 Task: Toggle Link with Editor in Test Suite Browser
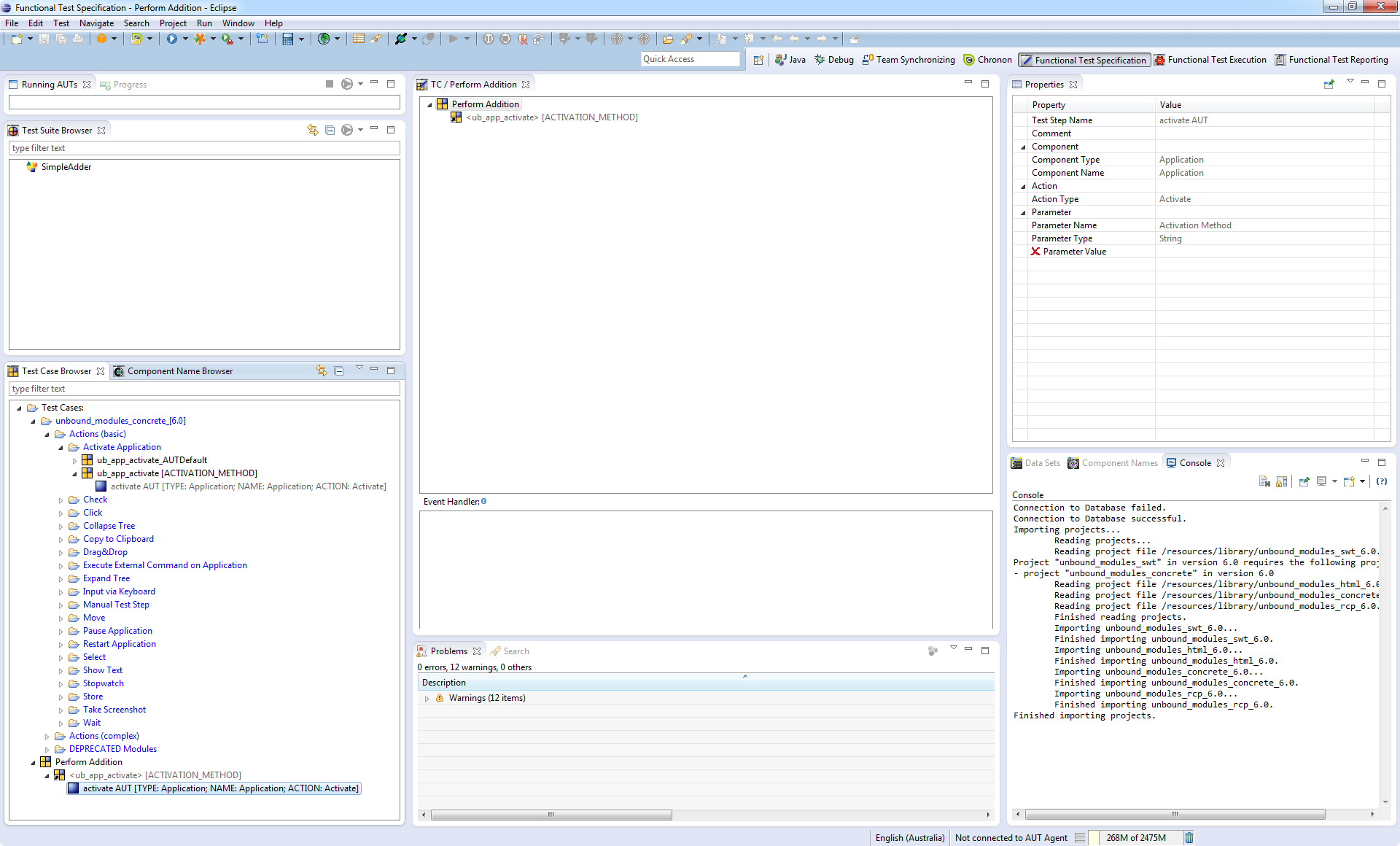click(313, 130)
